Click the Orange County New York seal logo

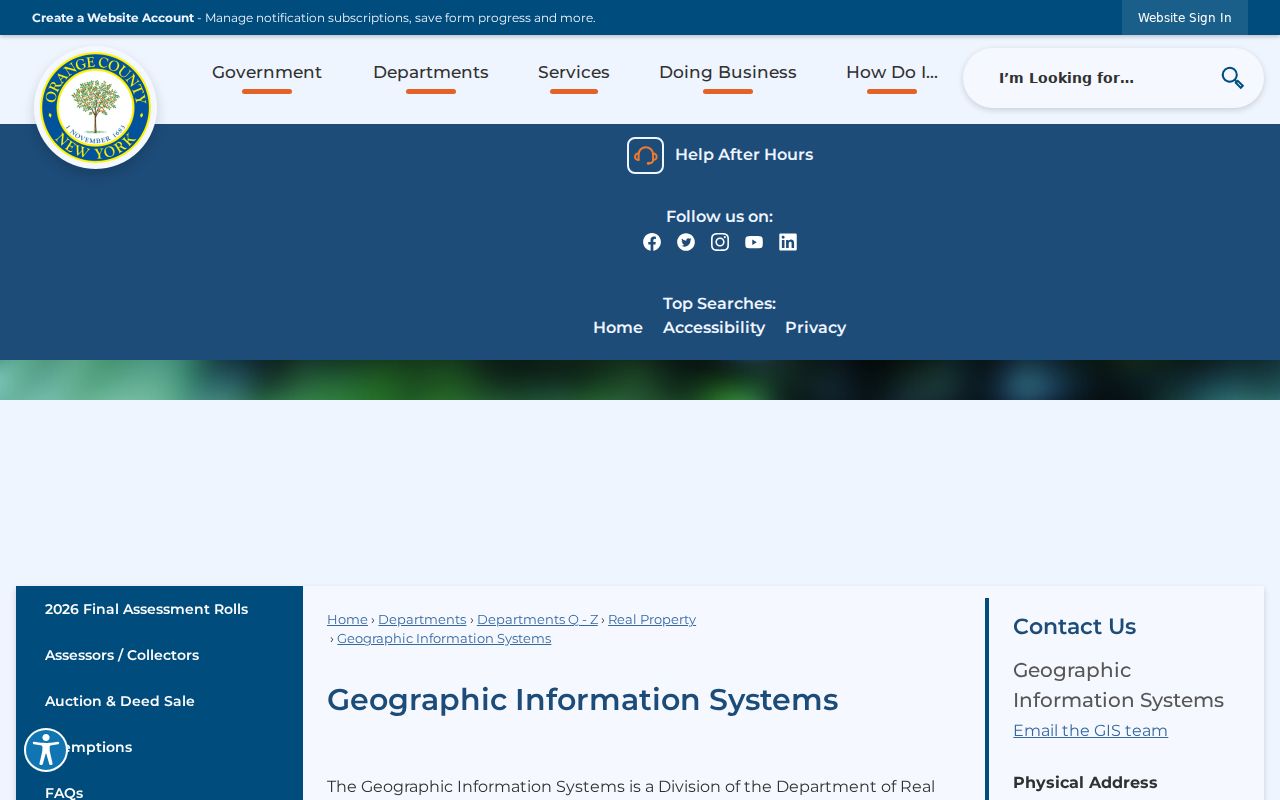[x=96, y=108]
